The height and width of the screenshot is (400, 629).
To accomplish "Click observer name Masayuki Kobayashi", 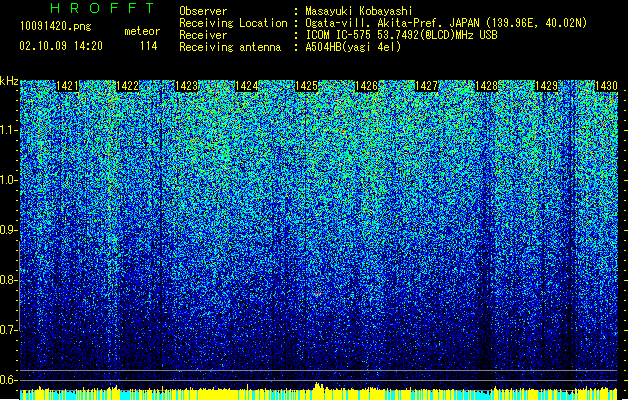I will pyautogui.click(x=359, y=11).
